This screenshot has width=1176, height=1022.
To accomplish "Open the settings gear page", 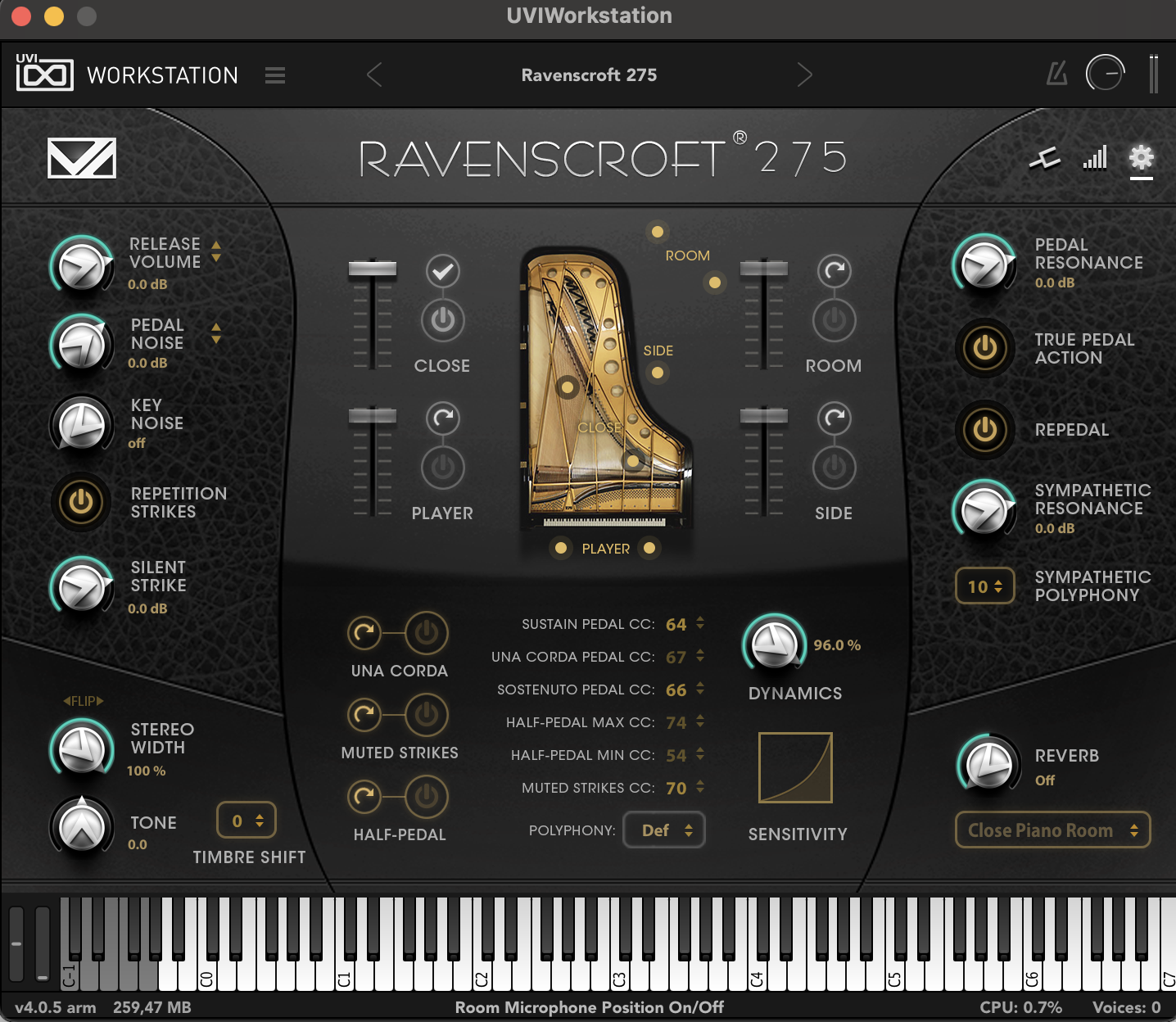I will [x=1141, y=156].
